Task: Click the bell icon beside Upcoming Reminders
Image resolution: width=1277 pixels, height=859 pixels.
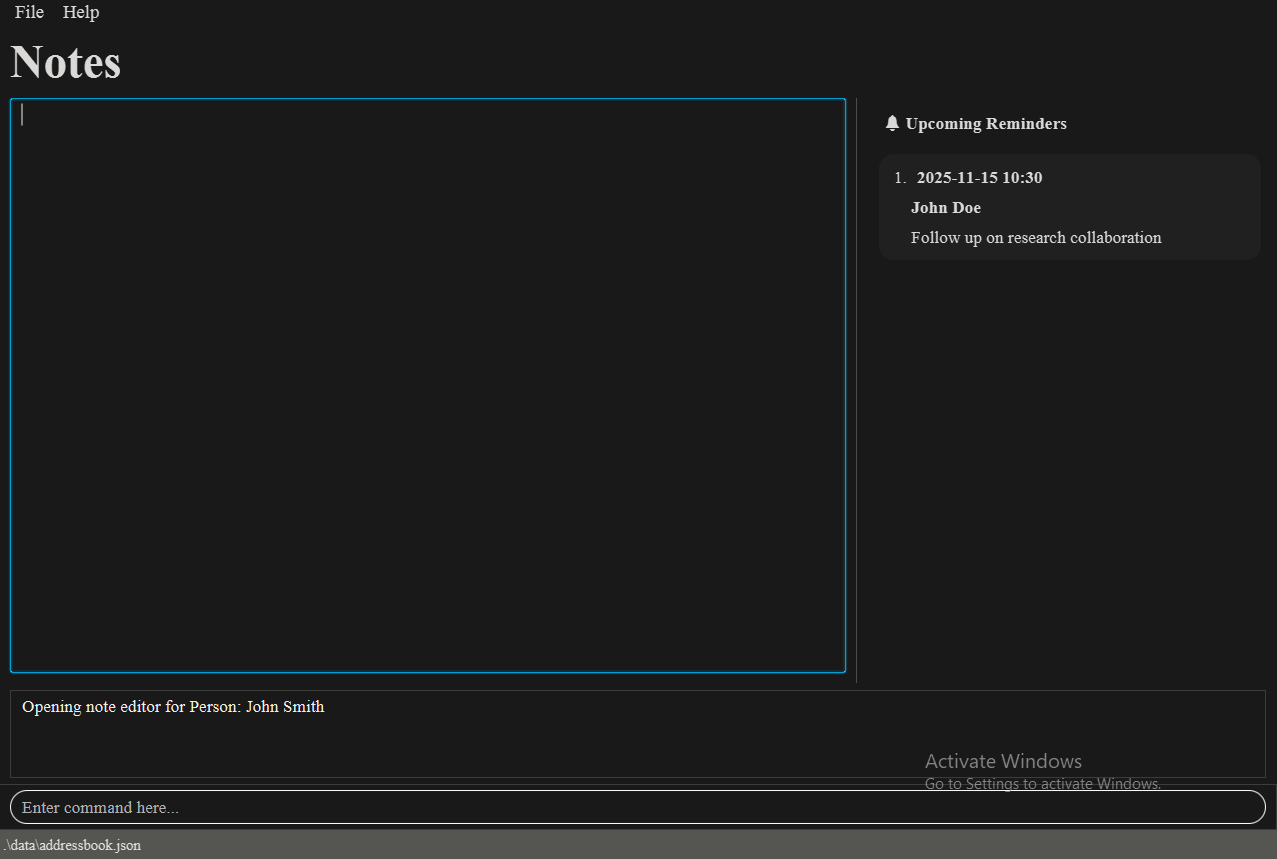Action: (x=892, y=123)
